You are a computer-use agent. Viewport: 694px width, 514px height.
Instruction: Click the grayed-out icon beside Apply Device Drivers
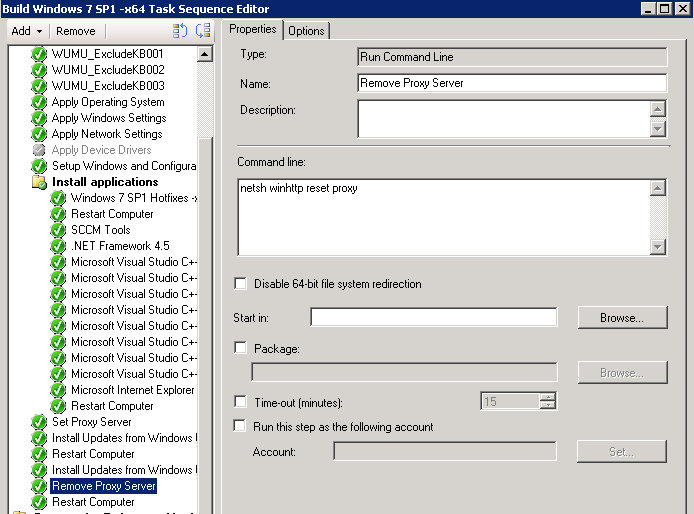[40, 150]
